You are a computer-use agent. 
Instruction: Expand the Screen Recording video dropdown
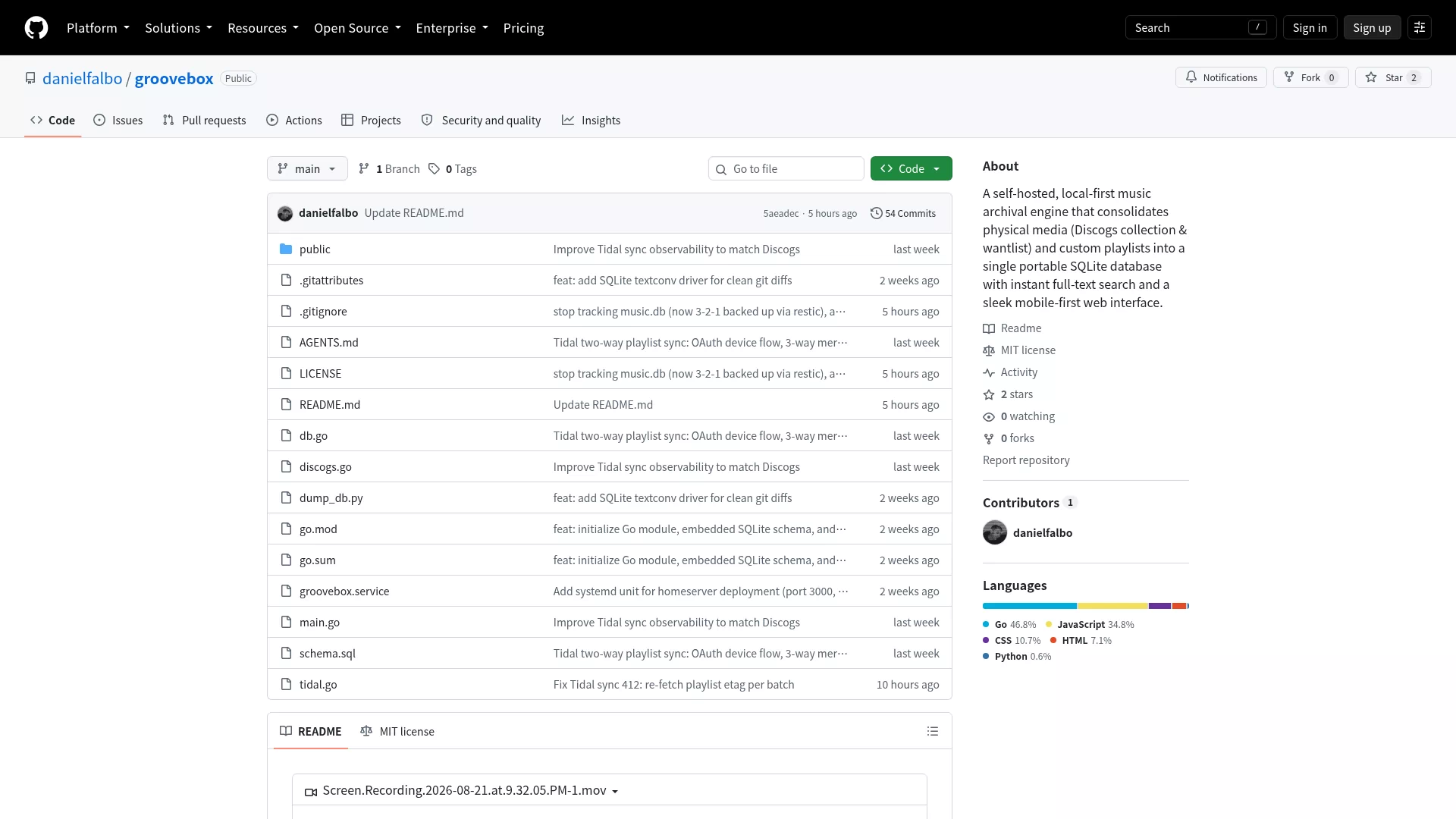(615, 792)
